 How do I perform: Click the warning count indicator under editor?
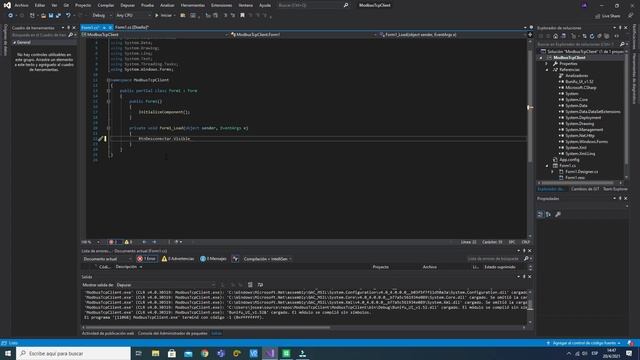[128, 242]
